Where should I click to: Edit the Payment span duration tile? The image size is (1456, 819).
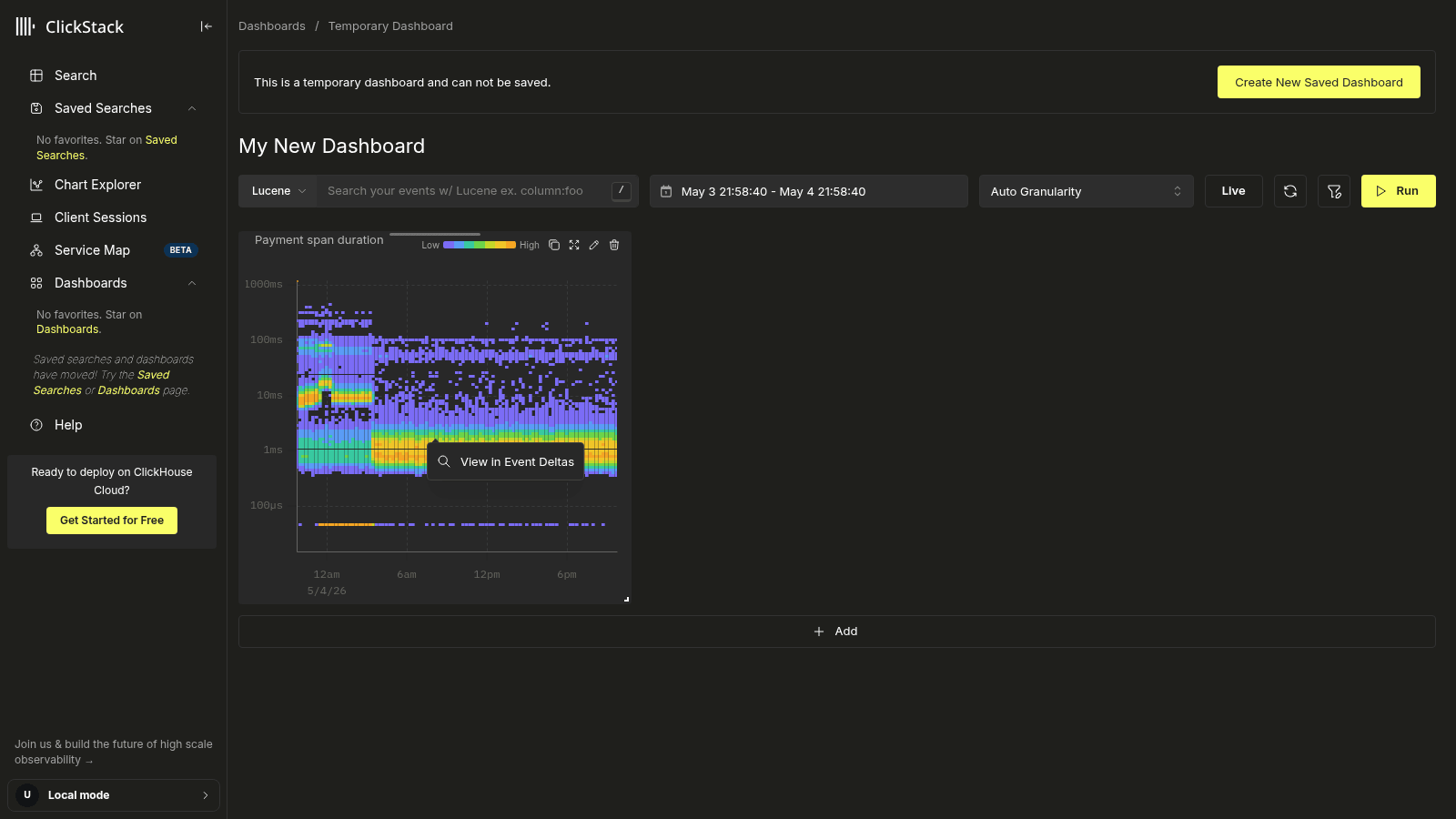(x=594, y=245)
